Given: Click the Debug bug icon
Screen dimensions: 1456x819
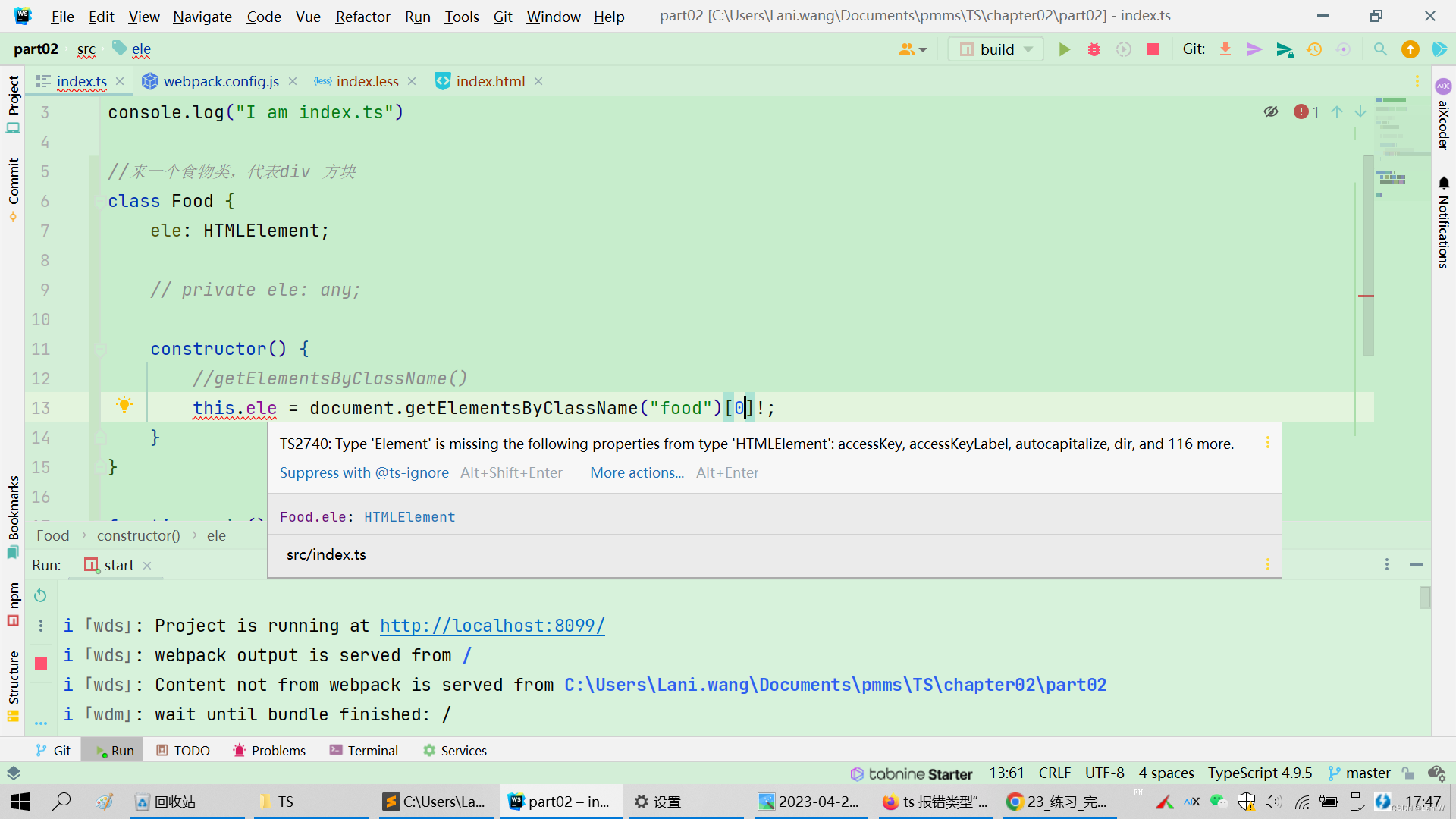Looking at the screenshot, I should pos(1094,49).
